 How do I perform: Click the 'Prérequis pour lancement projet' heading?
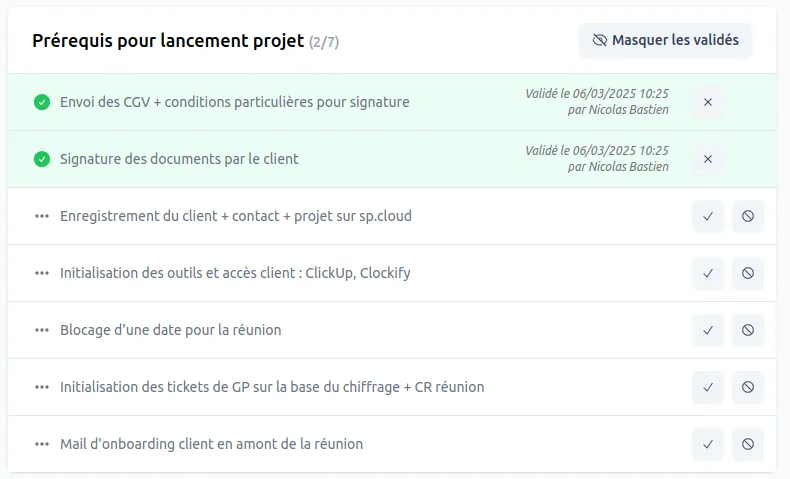(x=167, y=41)
